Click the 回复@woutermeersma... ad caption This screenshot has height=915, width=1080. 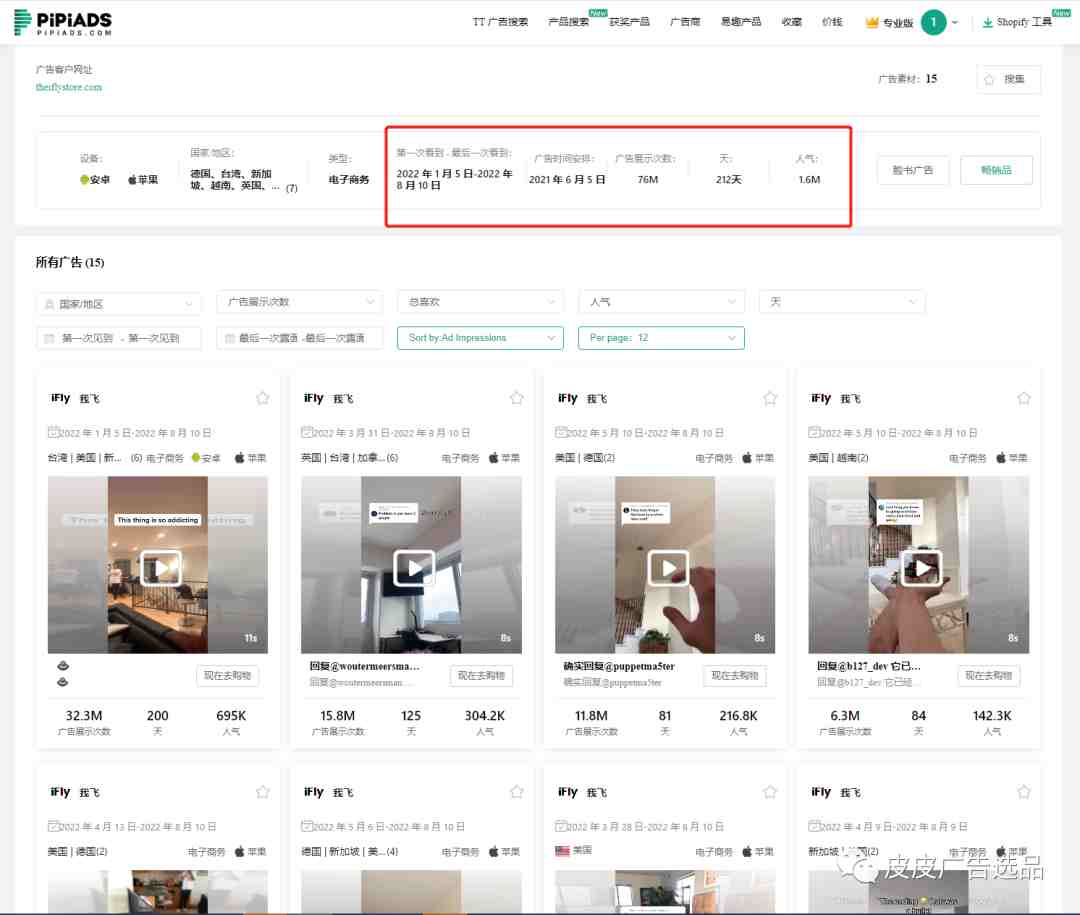point(364,666)
